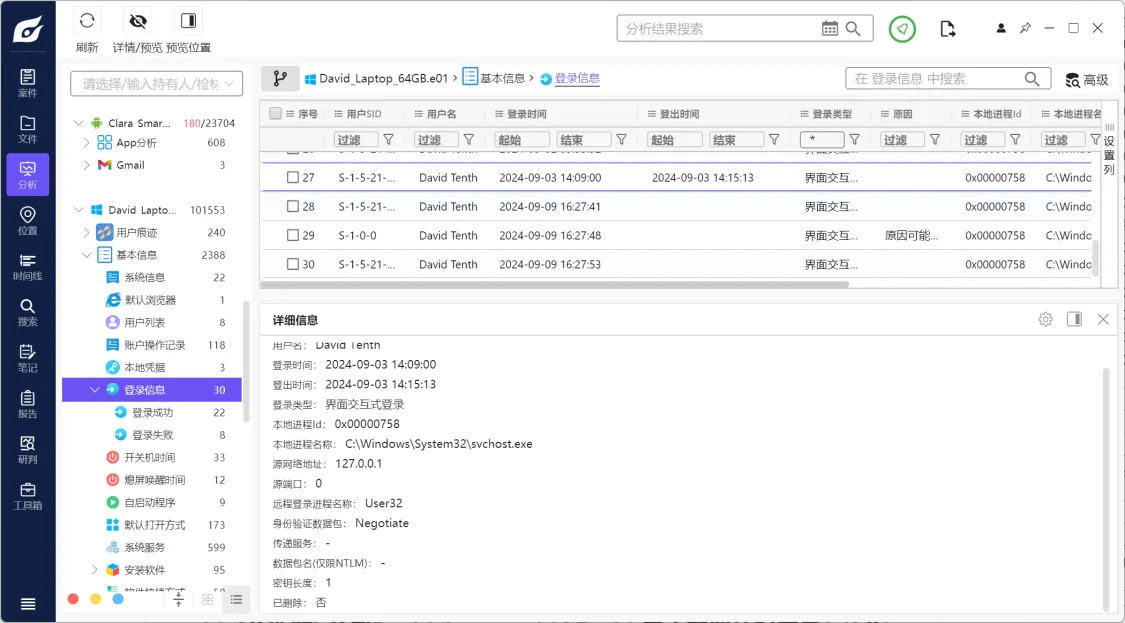Select 用户列表 in the tree
This screenshot has height=623, width=1125.
[144, 322]
